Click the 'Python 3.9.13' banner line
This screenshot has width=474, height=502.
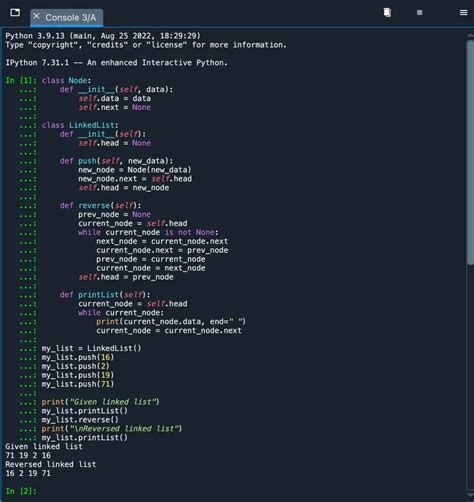(103, 36)
